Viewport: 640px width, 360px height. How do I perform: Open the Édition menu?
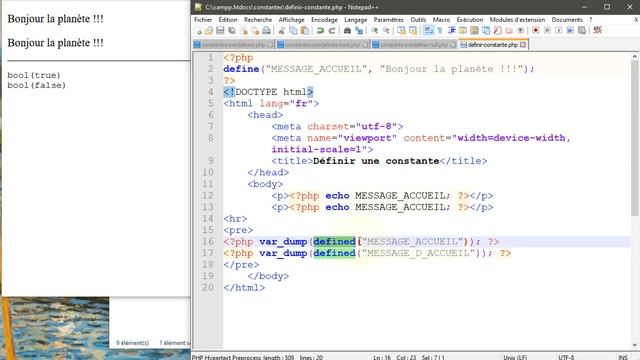(x=228, y=20)
